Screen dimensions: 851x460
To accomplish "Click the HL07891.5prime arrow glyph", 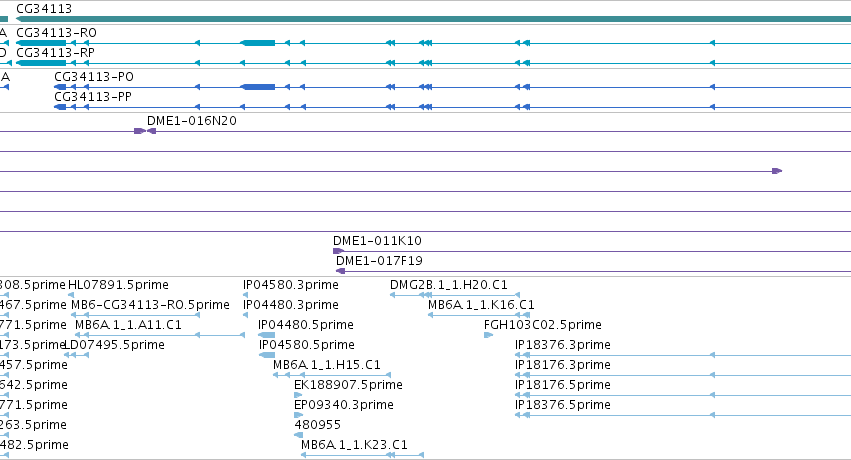I will pyautogui.click(x=71, y=295).
